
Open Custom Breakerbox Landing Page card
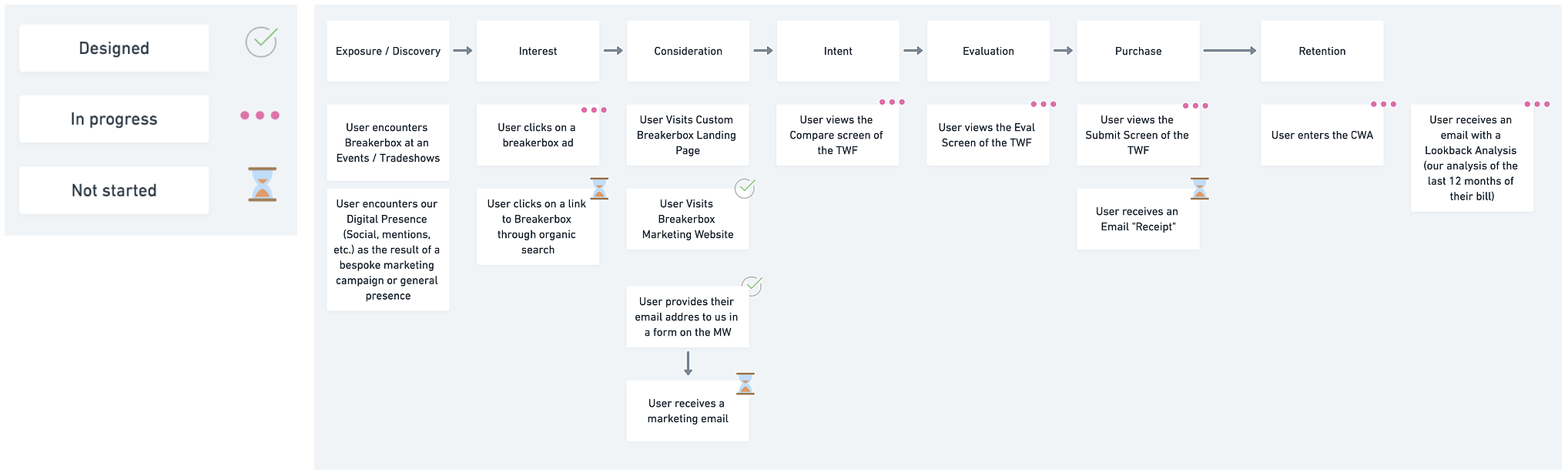(x=688, y=135)
